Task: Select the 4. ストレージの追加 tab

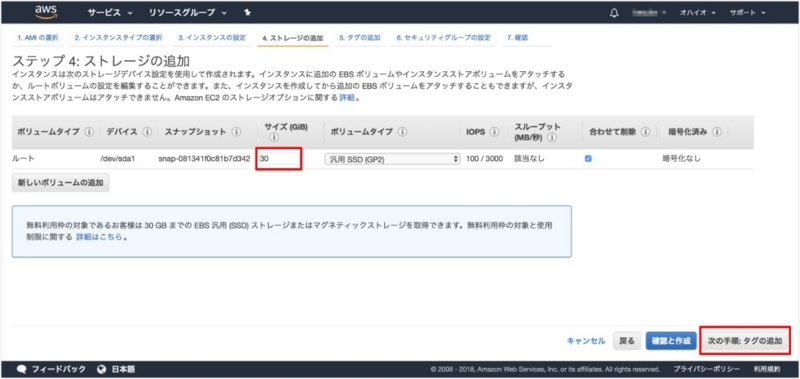Action: point(292,38)
